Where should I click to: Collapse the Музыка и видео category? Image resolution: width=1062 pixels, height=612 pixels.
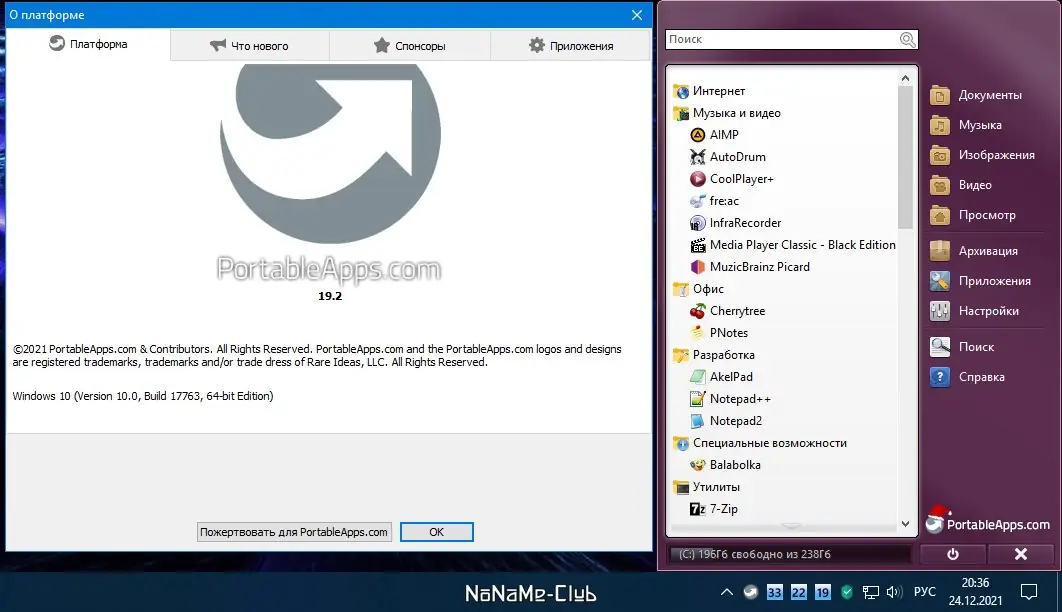(727, 112)
